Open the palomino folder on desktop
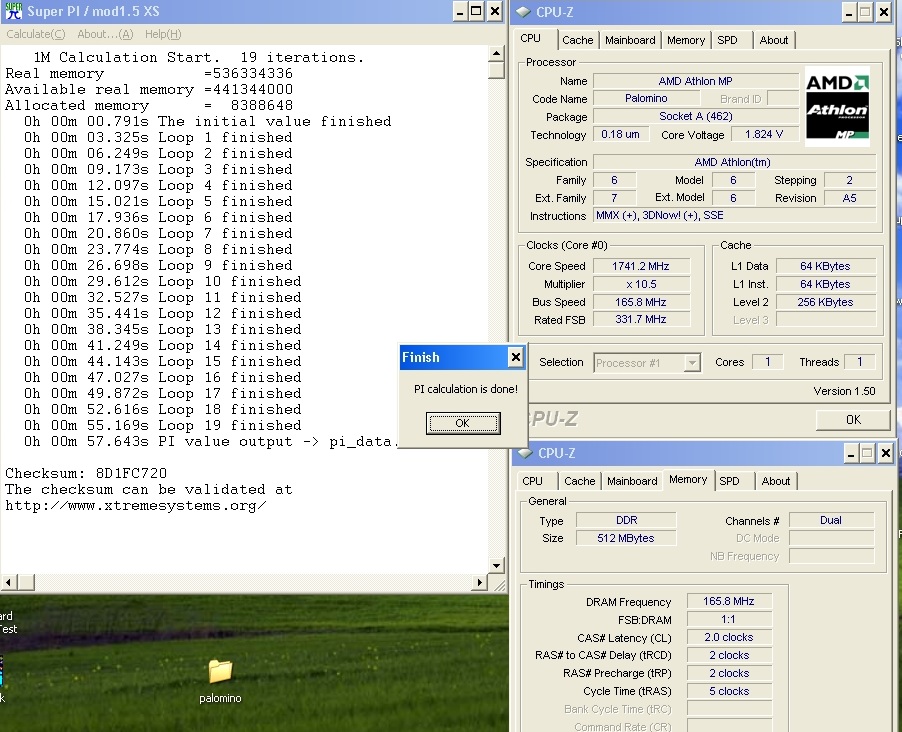The height and width of the screenshot is (732, 902). (x=219, y=672)
